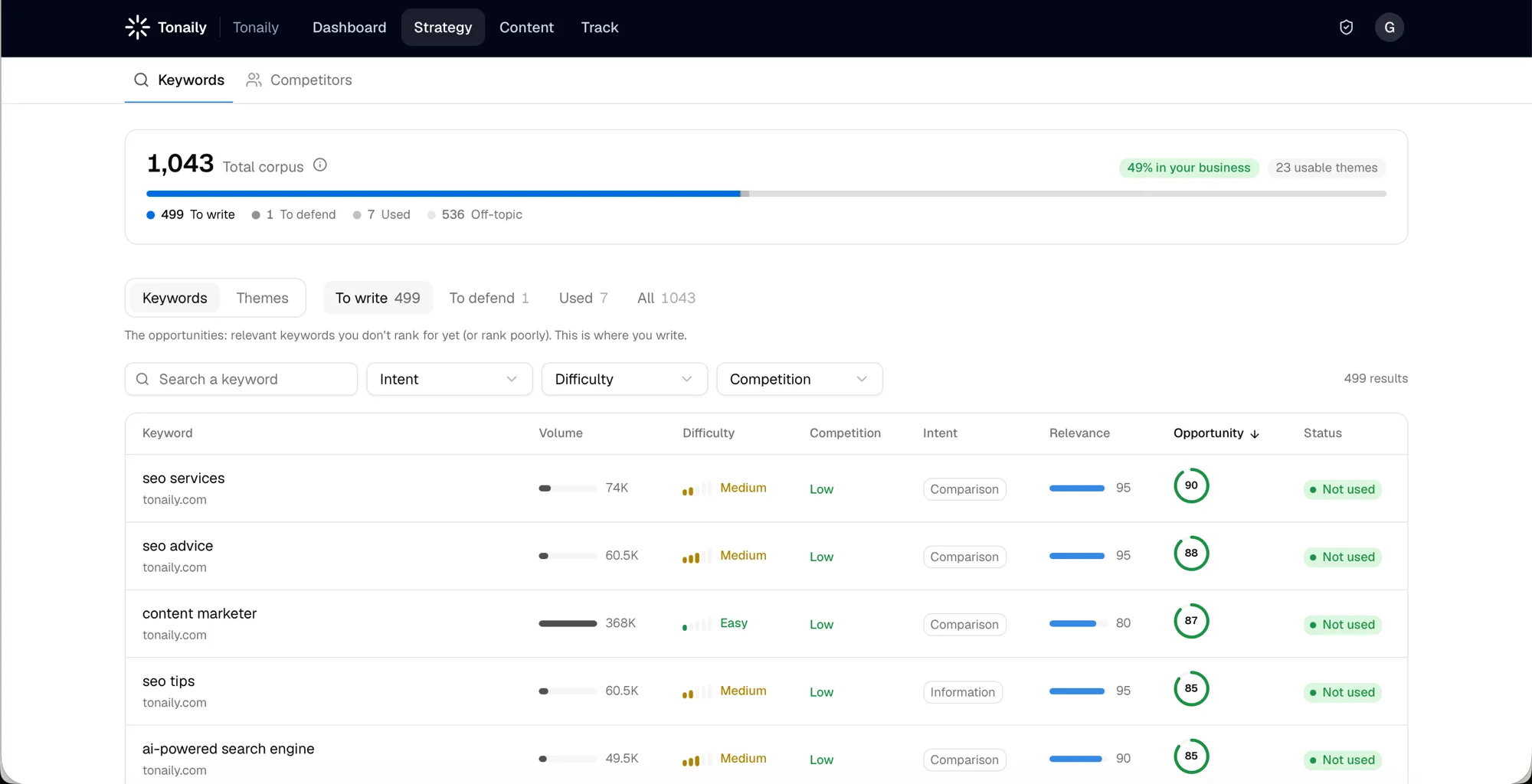The height and width of the screenshot is (784, 1532).
Task: Open the Competitors sub-tab
Action: click(299, 80)
